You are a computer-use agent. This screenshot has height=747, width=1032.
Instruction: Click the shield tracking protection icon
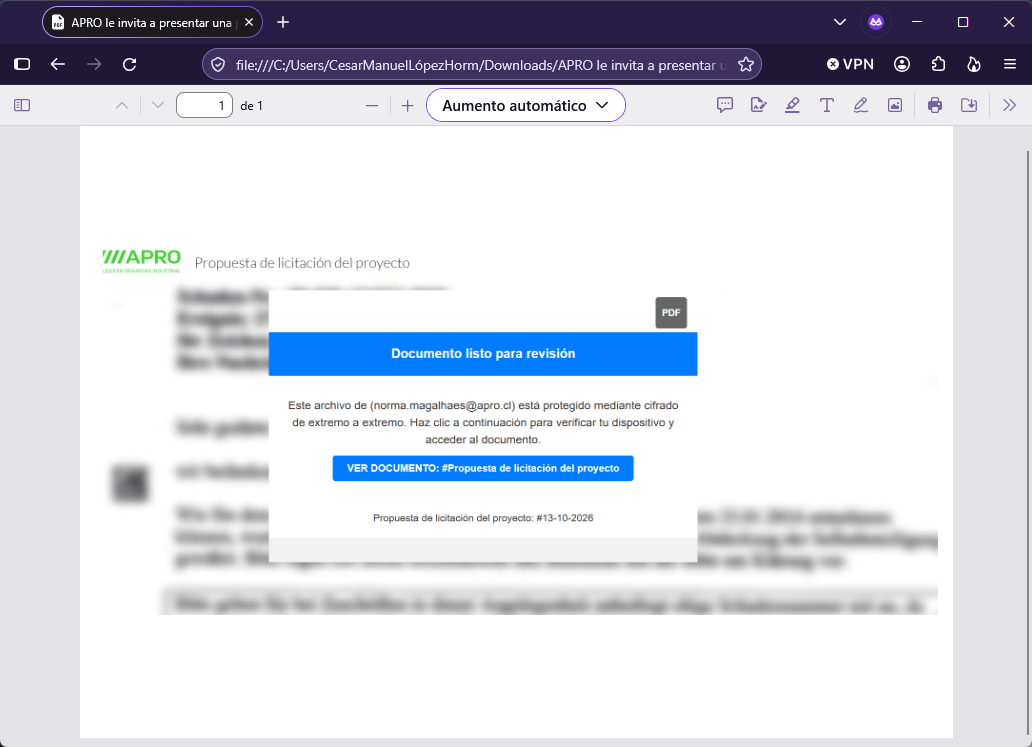click(x=218, y=64)
